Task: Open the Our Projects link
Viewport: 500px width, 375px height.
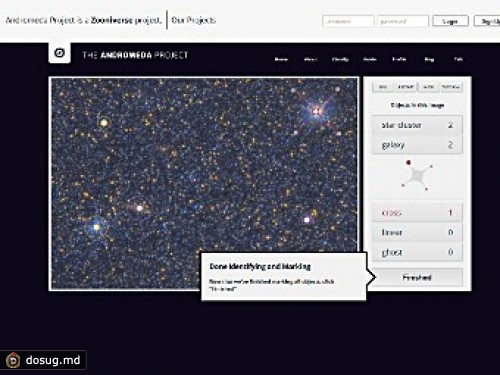Action: coord(194,20)
